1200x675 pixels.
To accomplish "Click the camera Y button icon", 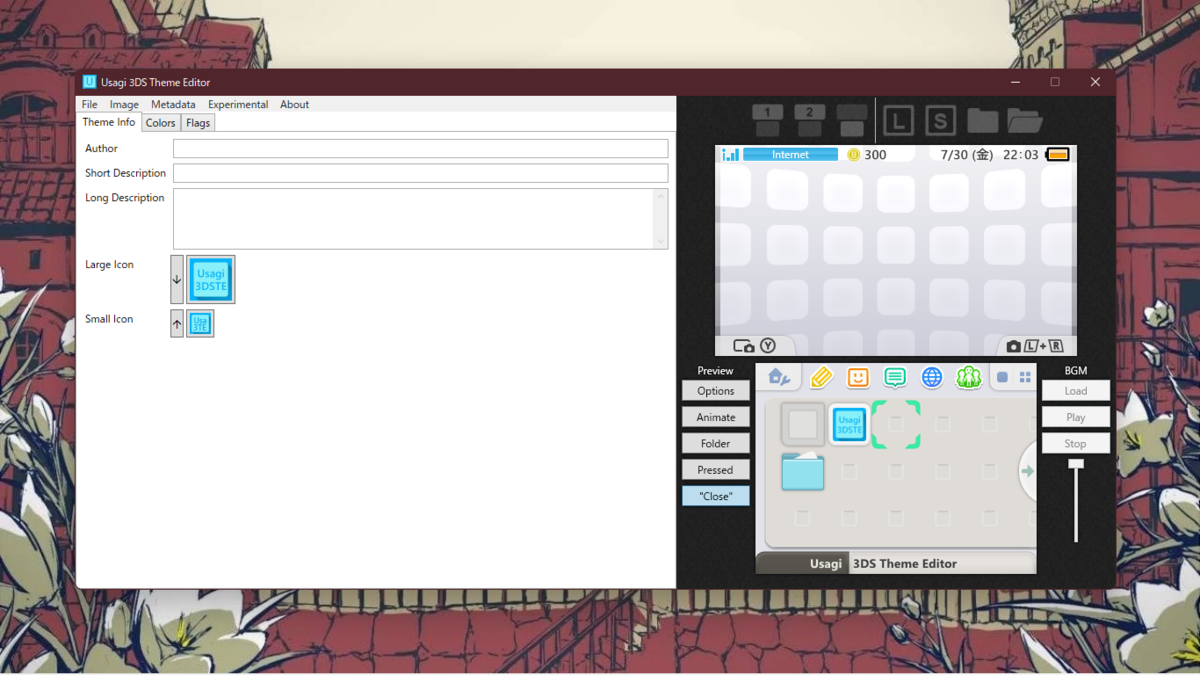I will coord(755,346).
